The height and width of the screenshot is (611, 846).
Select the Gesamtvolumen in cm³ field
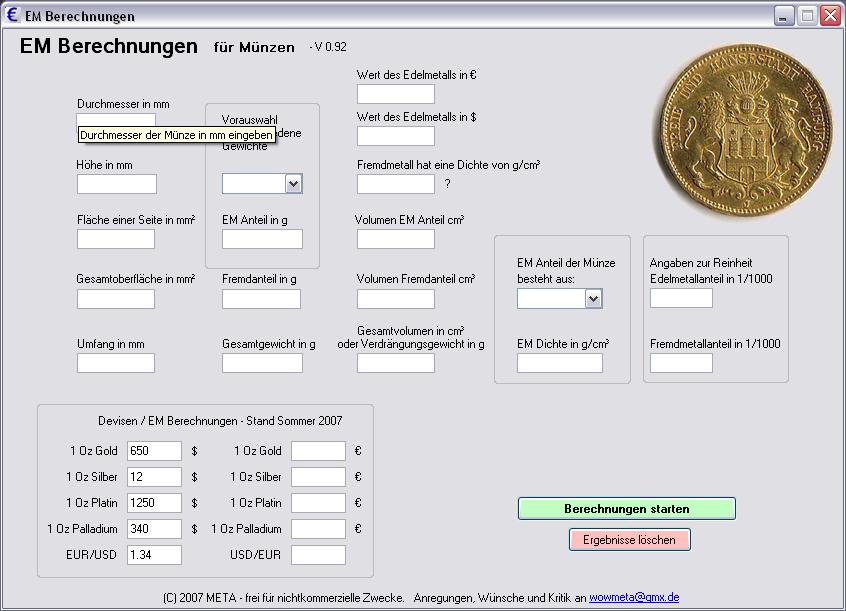(x=395, y=363)
